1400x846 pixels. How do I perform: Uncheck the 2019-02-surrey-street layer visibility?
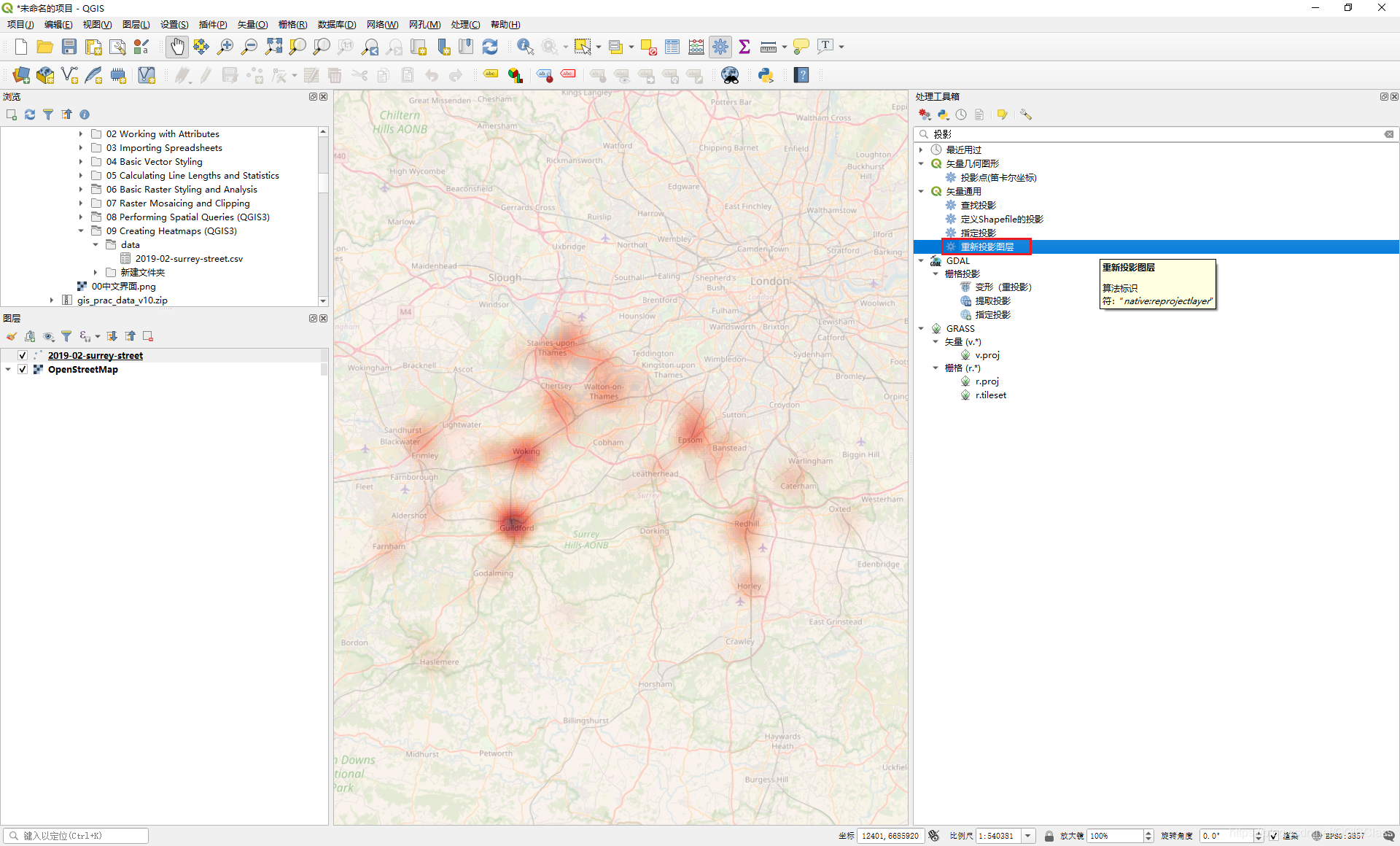click(x=23, y=355)
